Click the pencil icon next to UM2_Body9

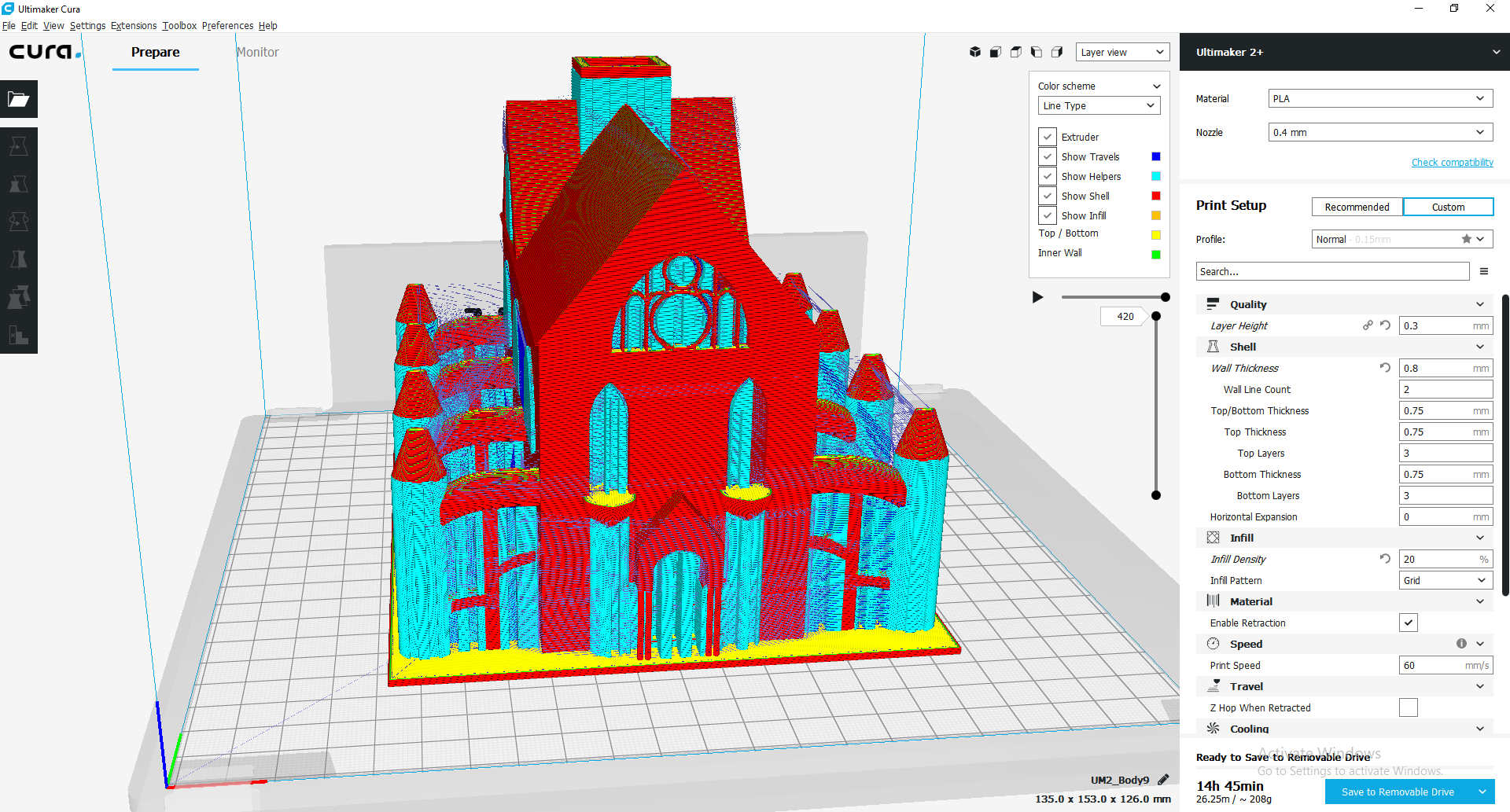point(1164,780)
